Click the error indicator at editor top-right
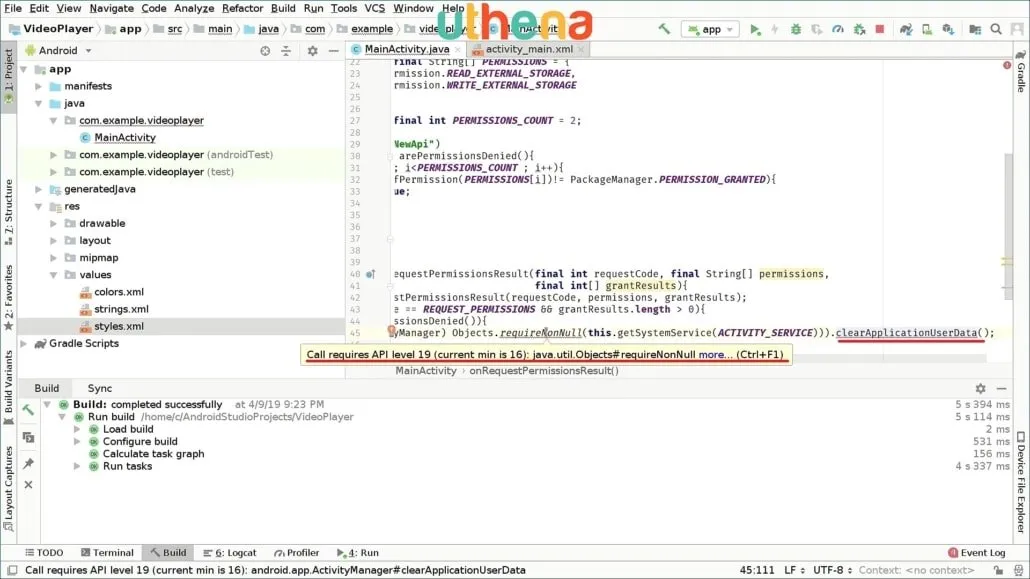Image resolution: width=1030 pixels, height=579 pixels. 1007,65
